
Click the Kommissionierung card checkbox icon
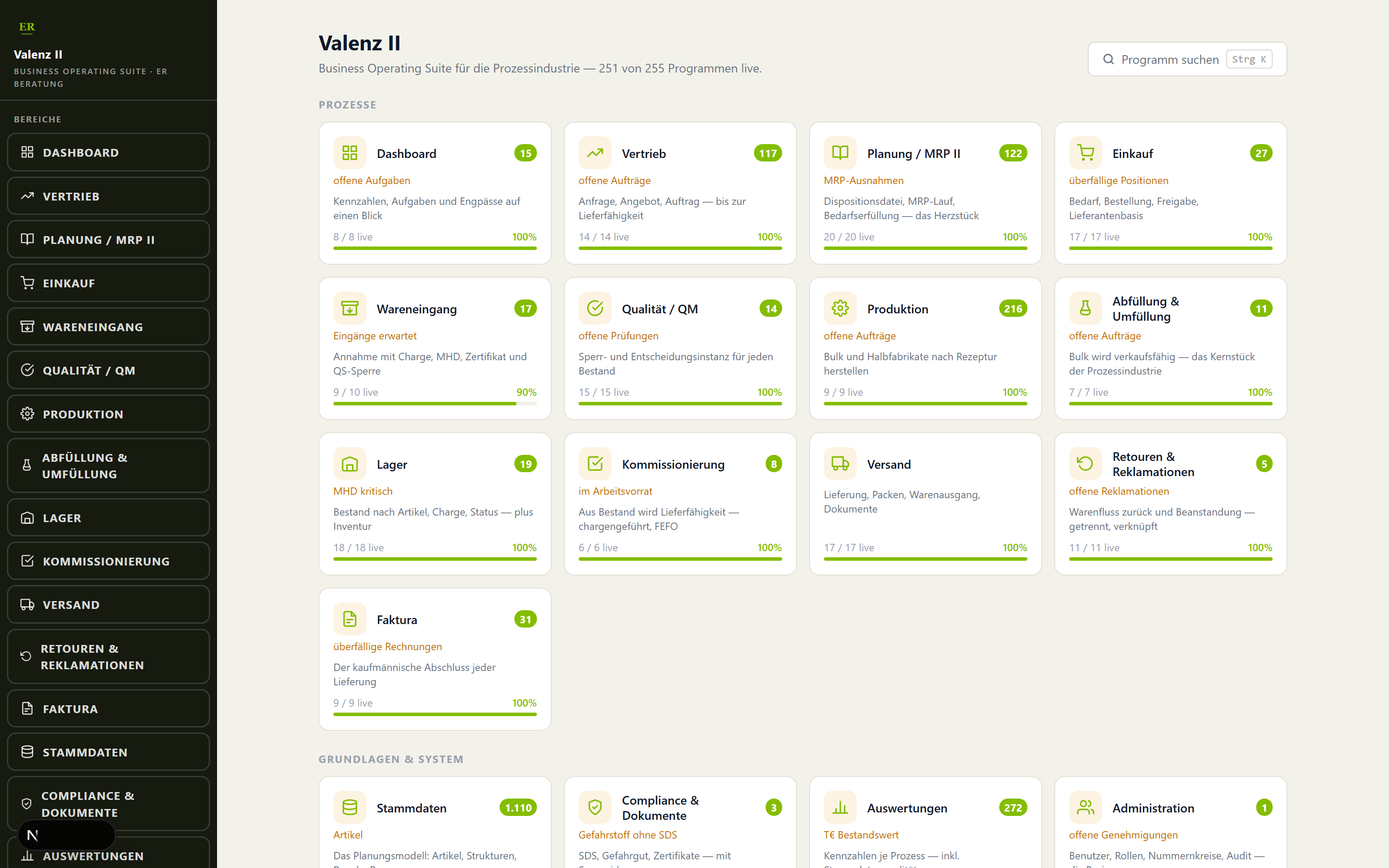tap(595, 464)
